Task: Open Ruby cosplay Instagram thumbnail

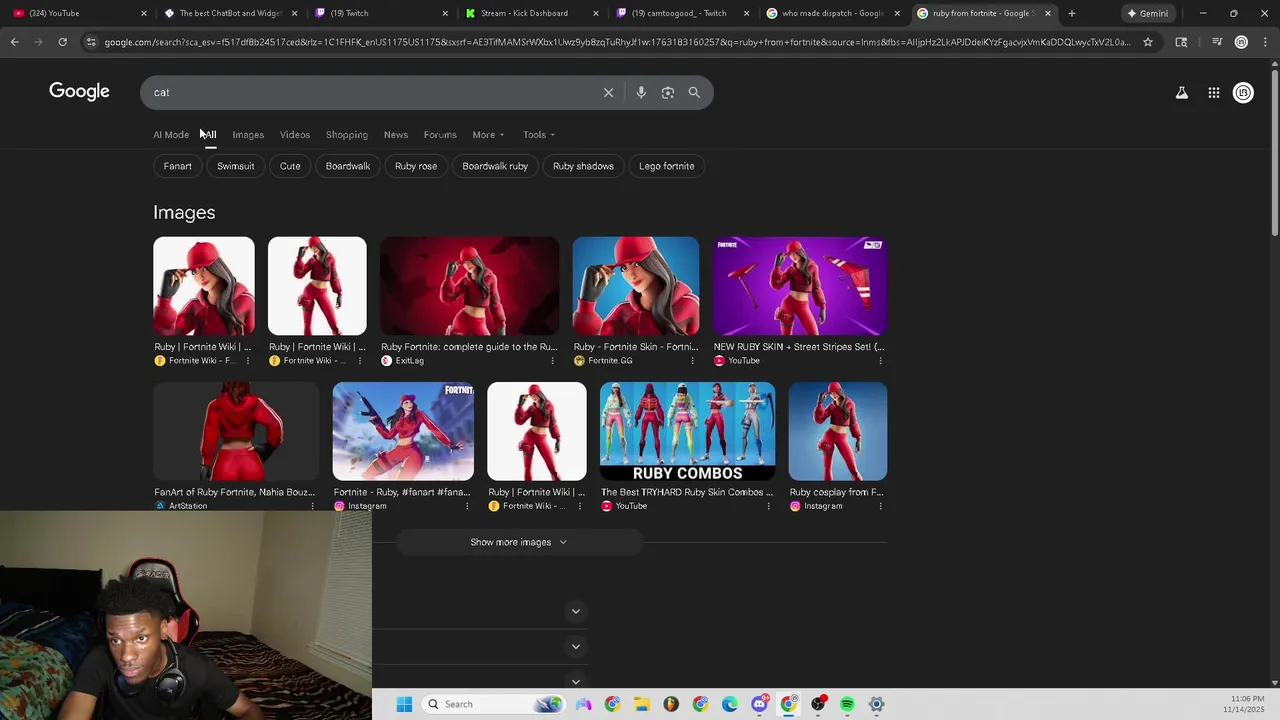Action: point(838,431)
